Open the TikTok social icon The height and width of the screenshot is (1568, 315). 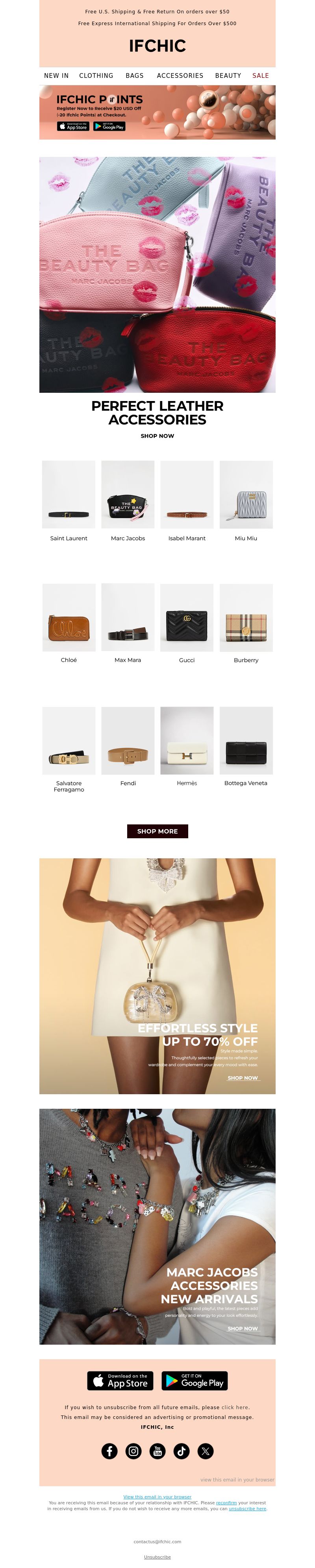[x=182, y=1450]
